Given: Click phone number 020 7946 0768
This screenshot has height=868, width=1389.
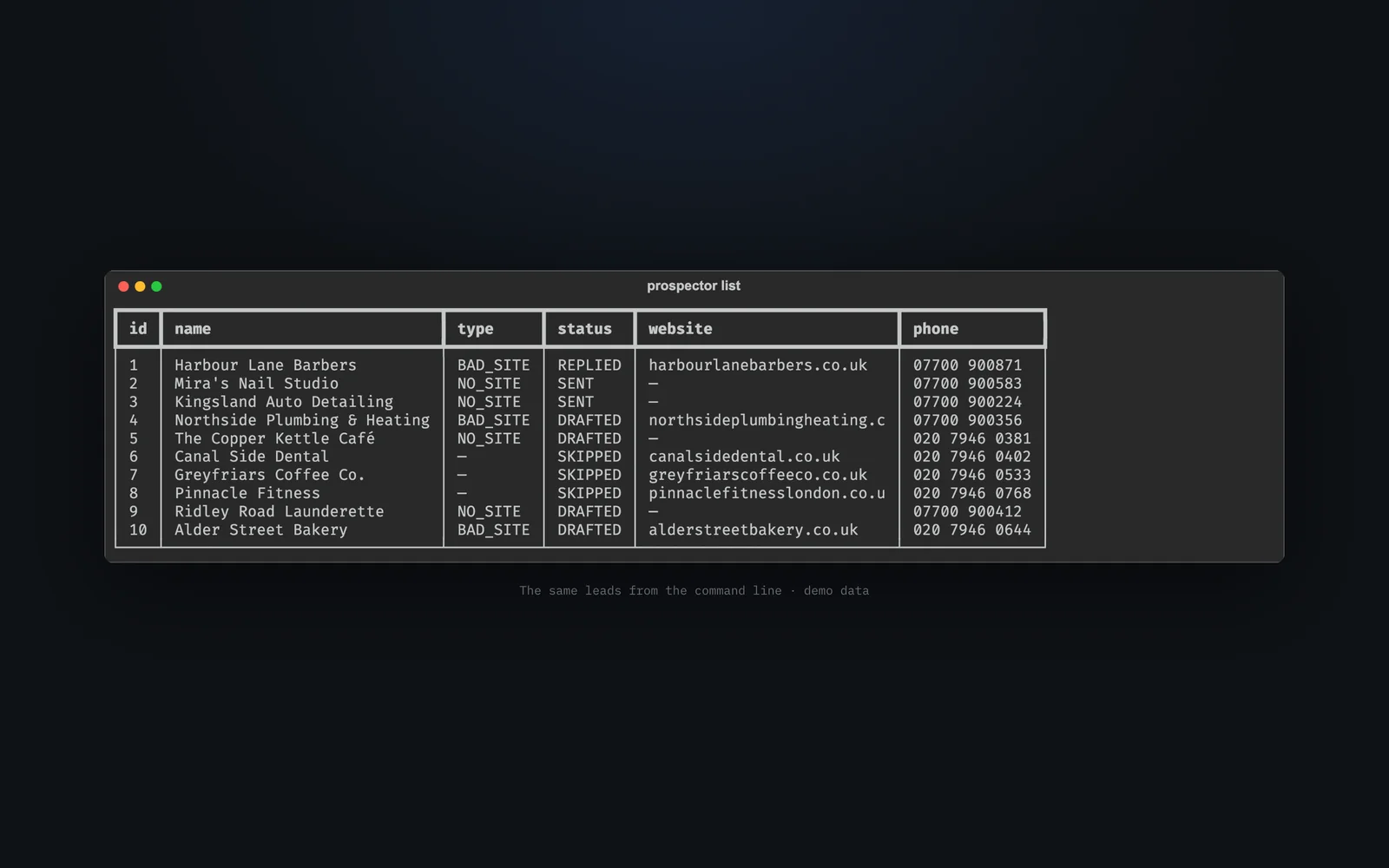Looking at the screenshot, I should point(972,493).
